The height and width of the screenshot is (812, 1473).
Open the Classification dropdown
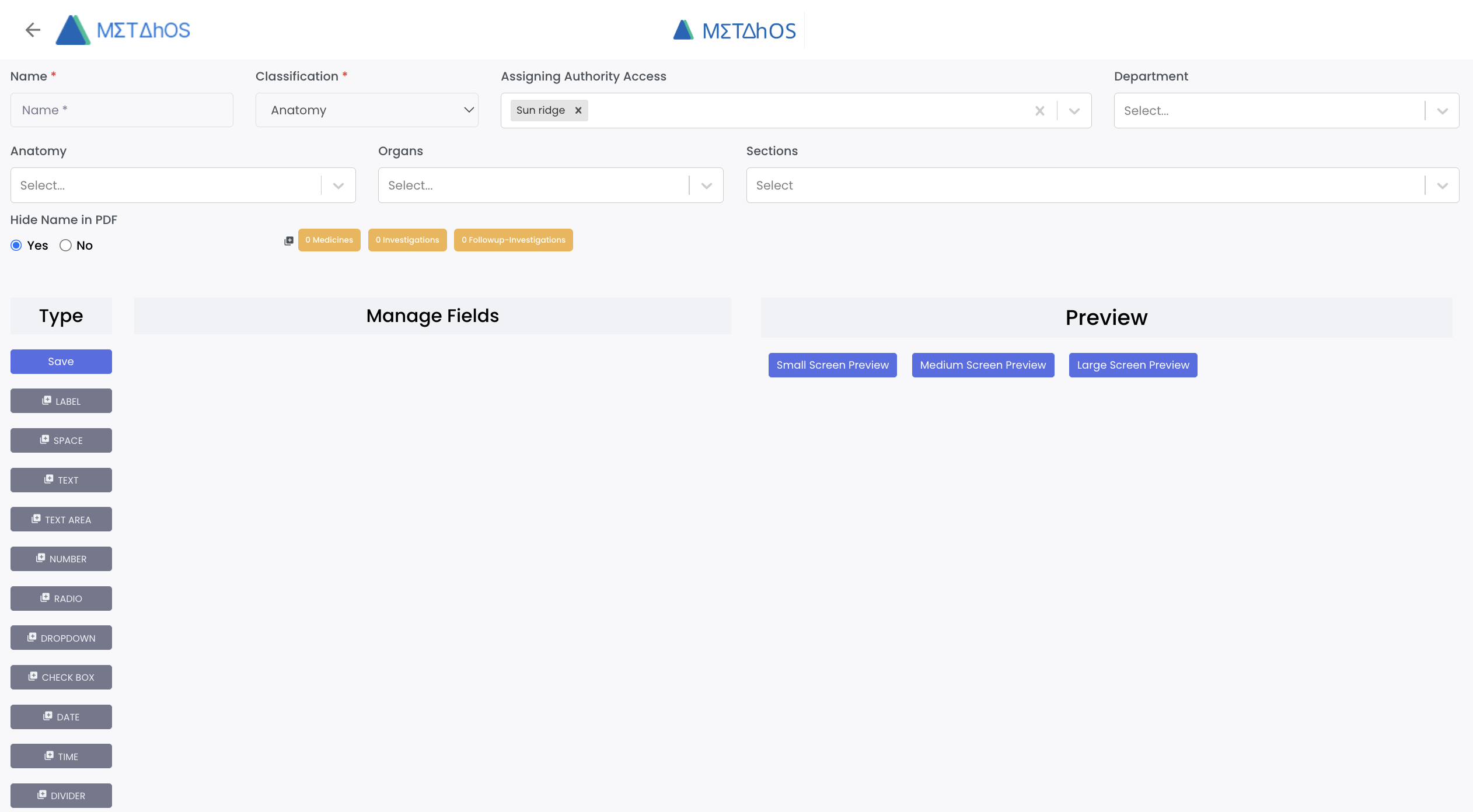[x=366, y=110]
